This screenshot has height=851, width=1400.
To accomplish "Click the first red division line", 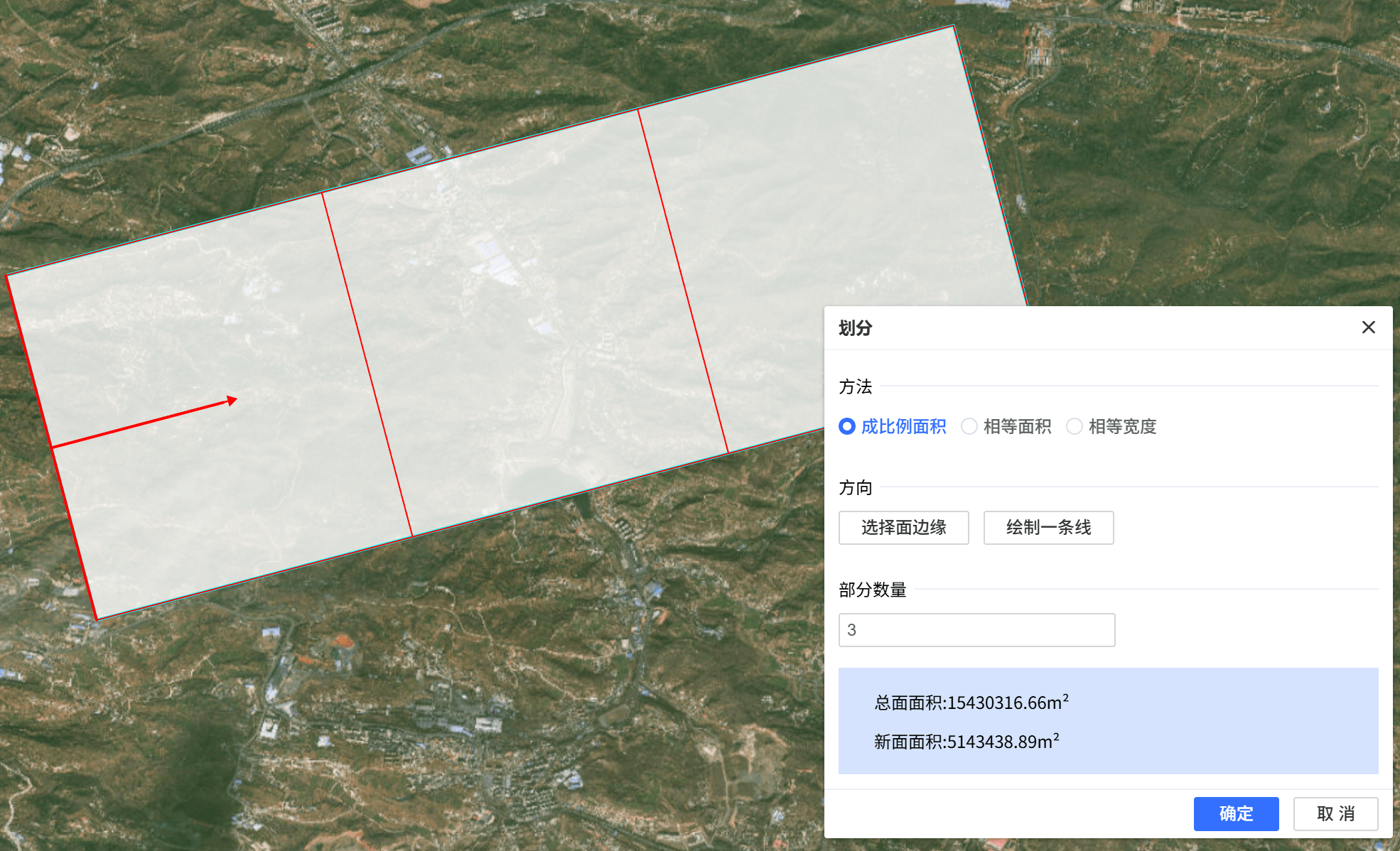I will [x=367, y=364].
